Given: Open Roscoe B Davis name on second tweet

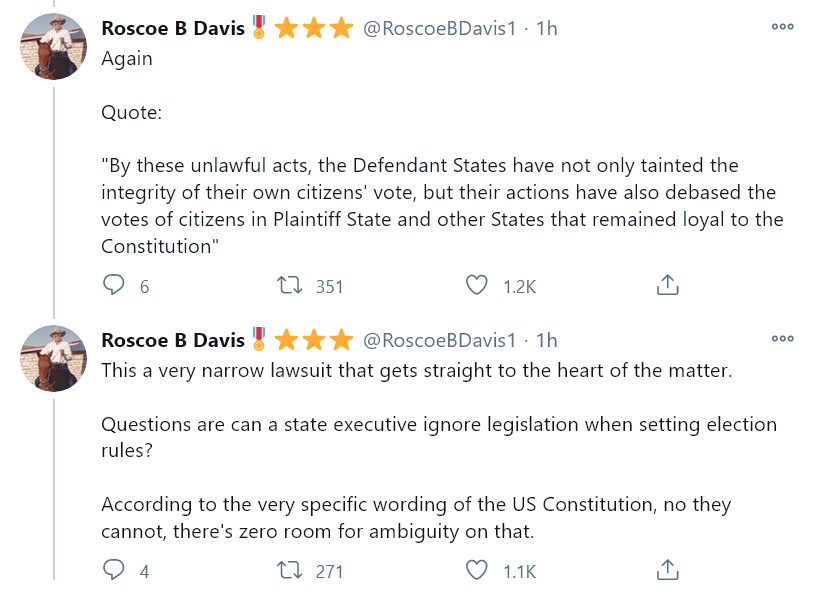Looking at the screenshot, I should (x=173, y=340).
